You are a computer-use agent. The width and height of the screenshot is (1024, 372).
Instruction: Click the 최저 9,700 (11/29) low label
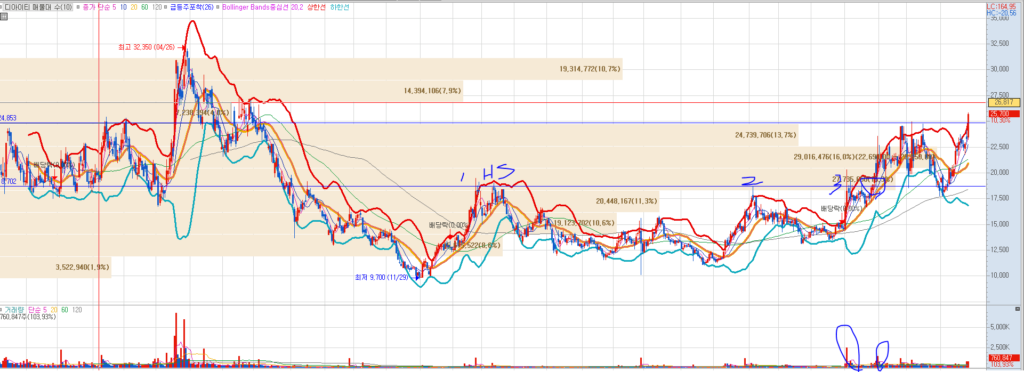click(382, 277)
